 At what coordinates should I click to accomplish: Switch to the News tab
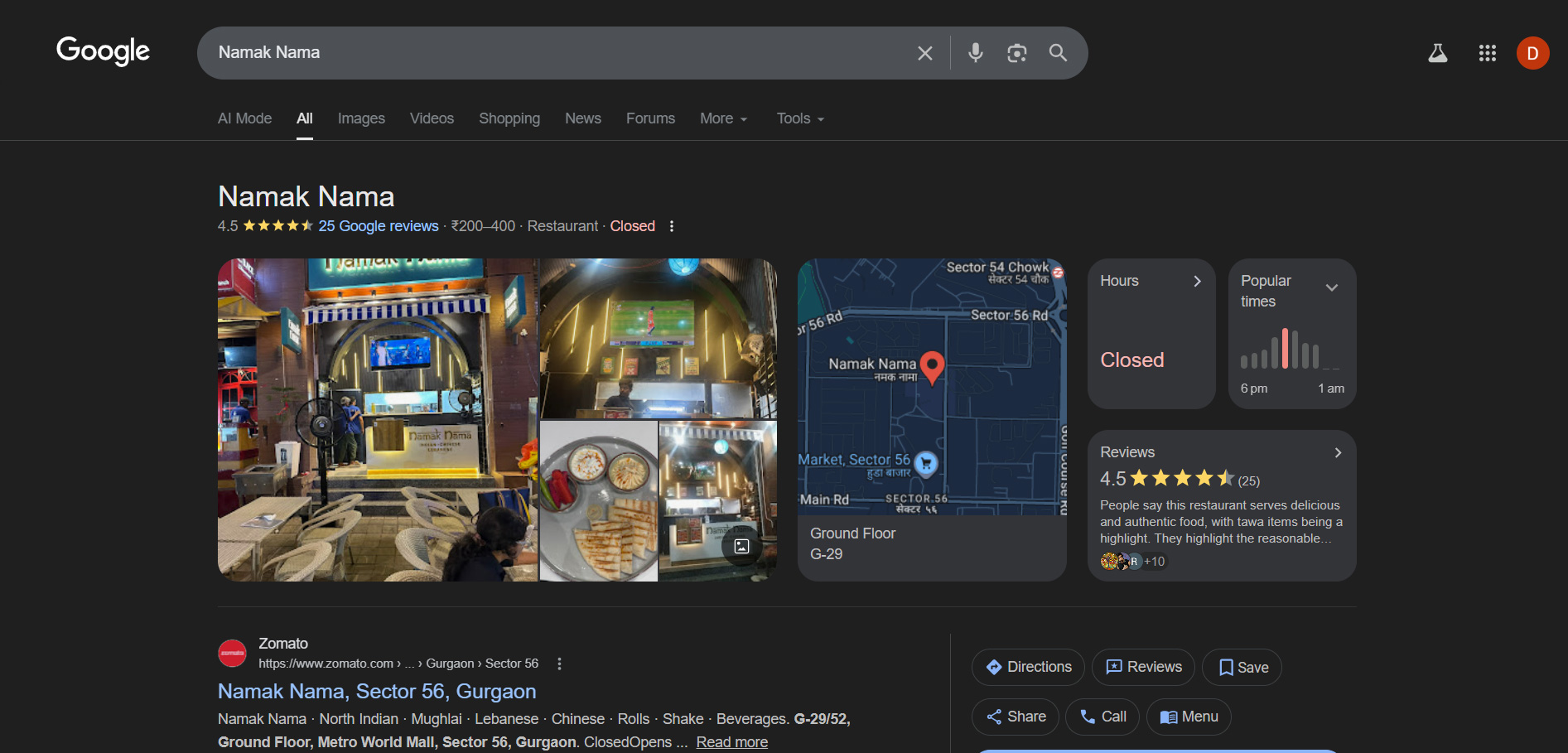pos(582,118)
